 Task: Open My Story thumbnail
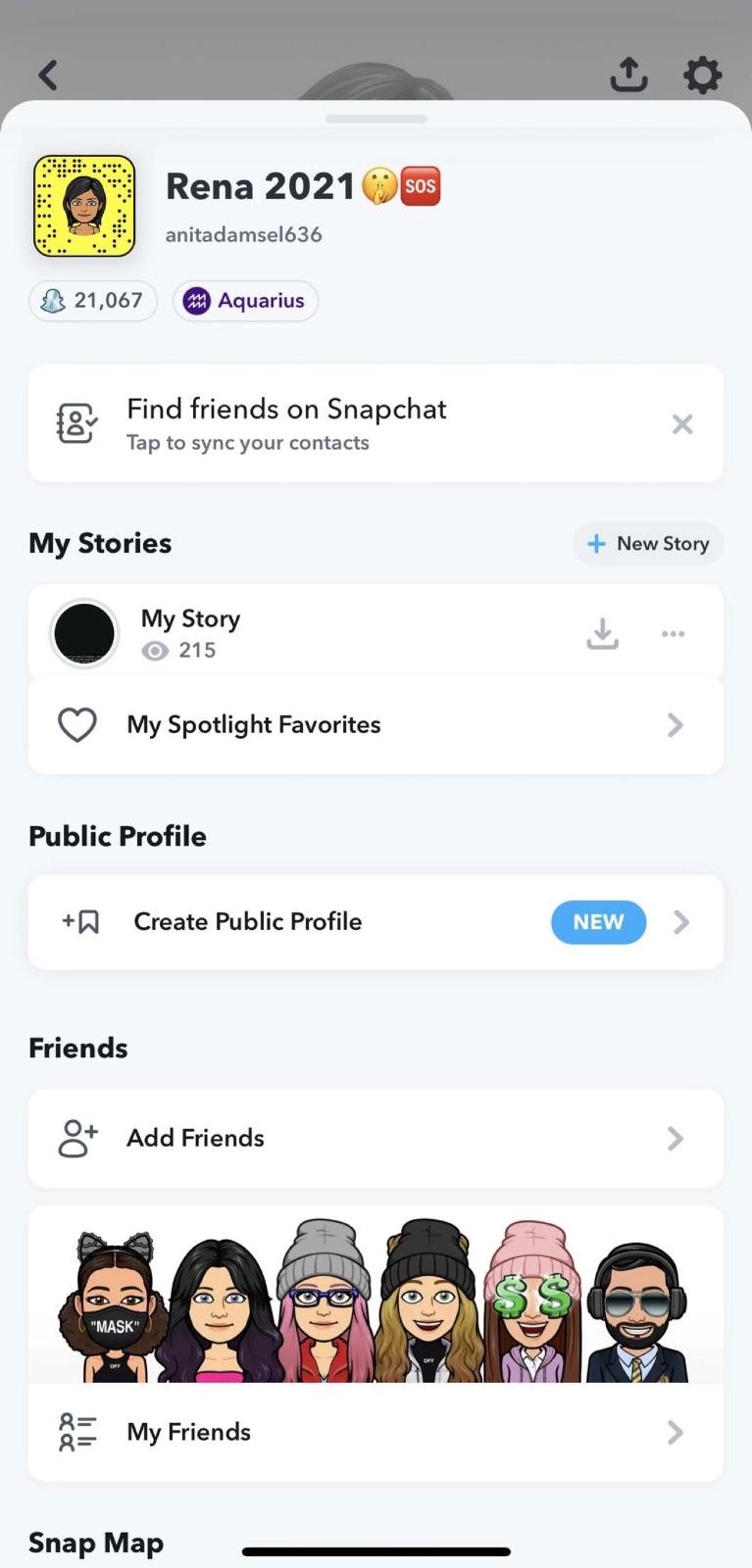pos(84,633)
